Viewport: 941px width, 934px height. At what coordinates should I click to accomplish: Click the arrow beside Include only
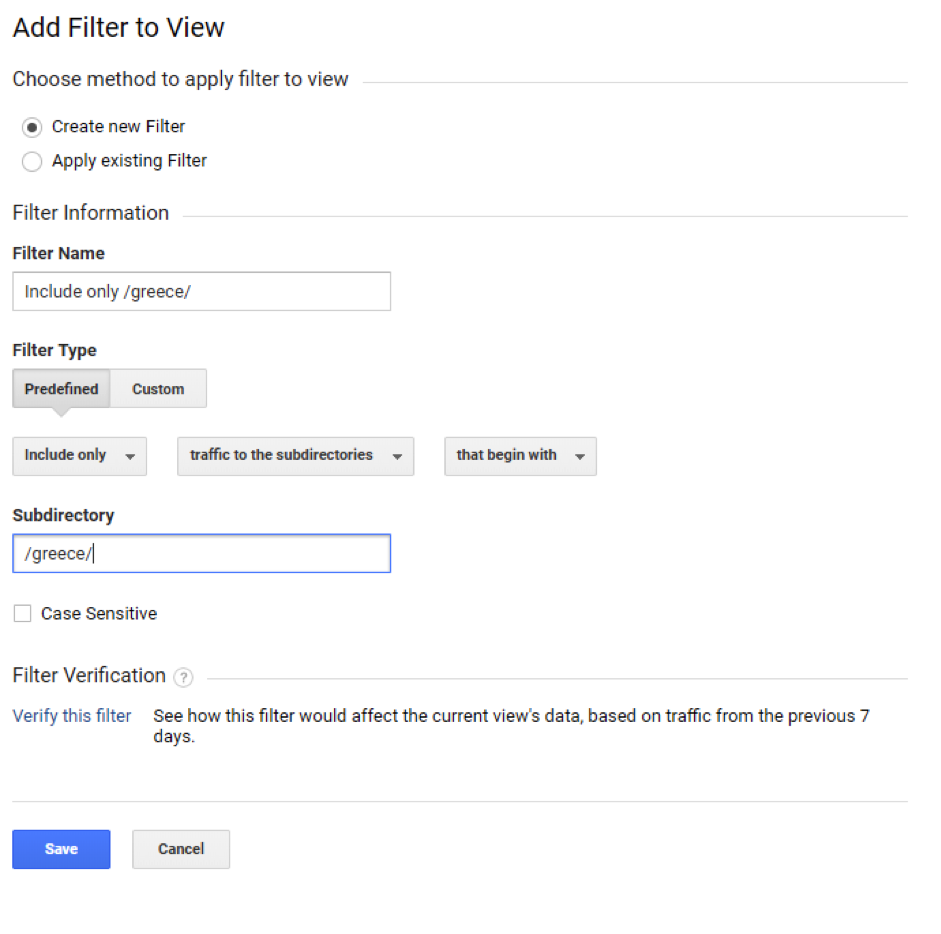coord(130,457)
